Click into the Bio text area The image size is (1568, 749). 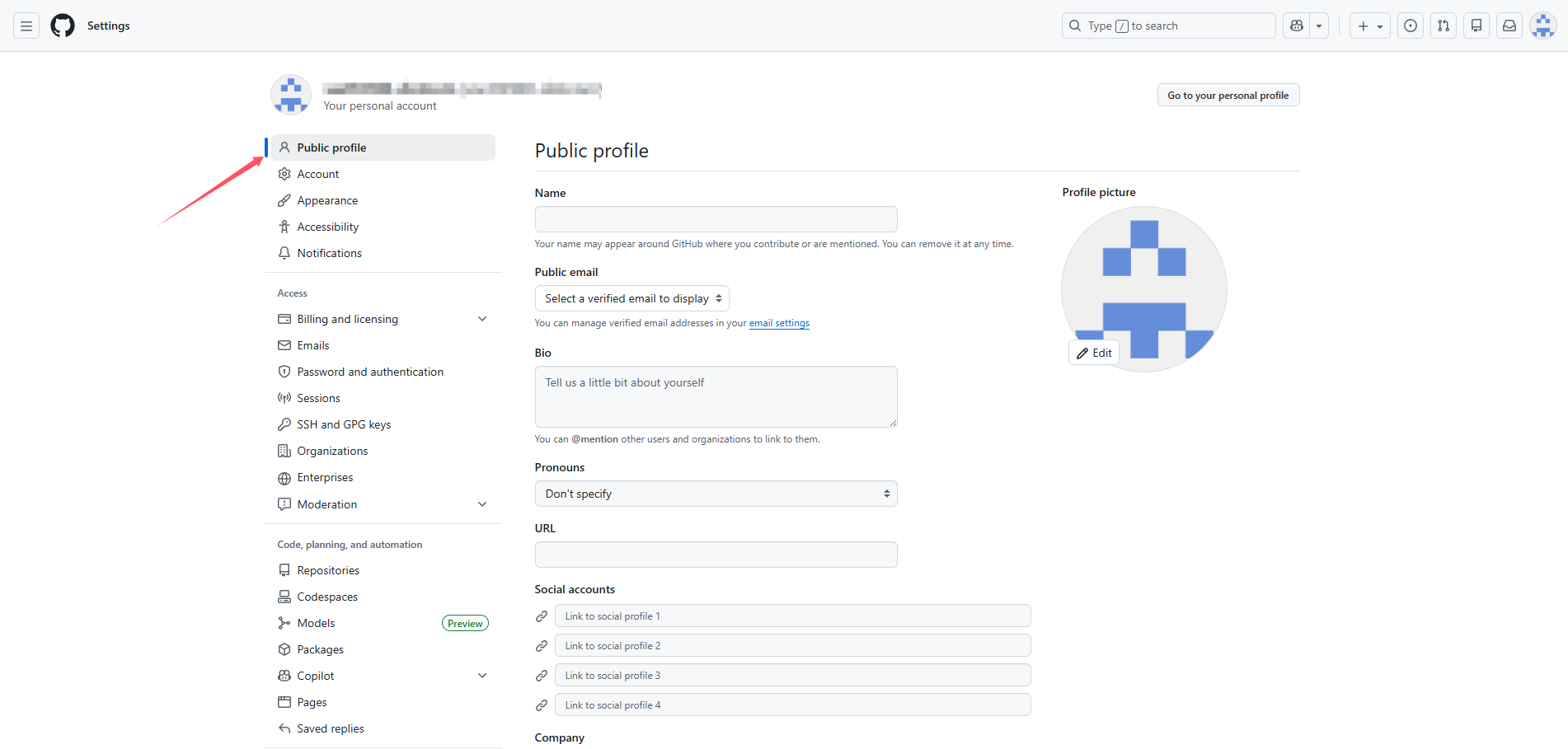coord(716,396)
